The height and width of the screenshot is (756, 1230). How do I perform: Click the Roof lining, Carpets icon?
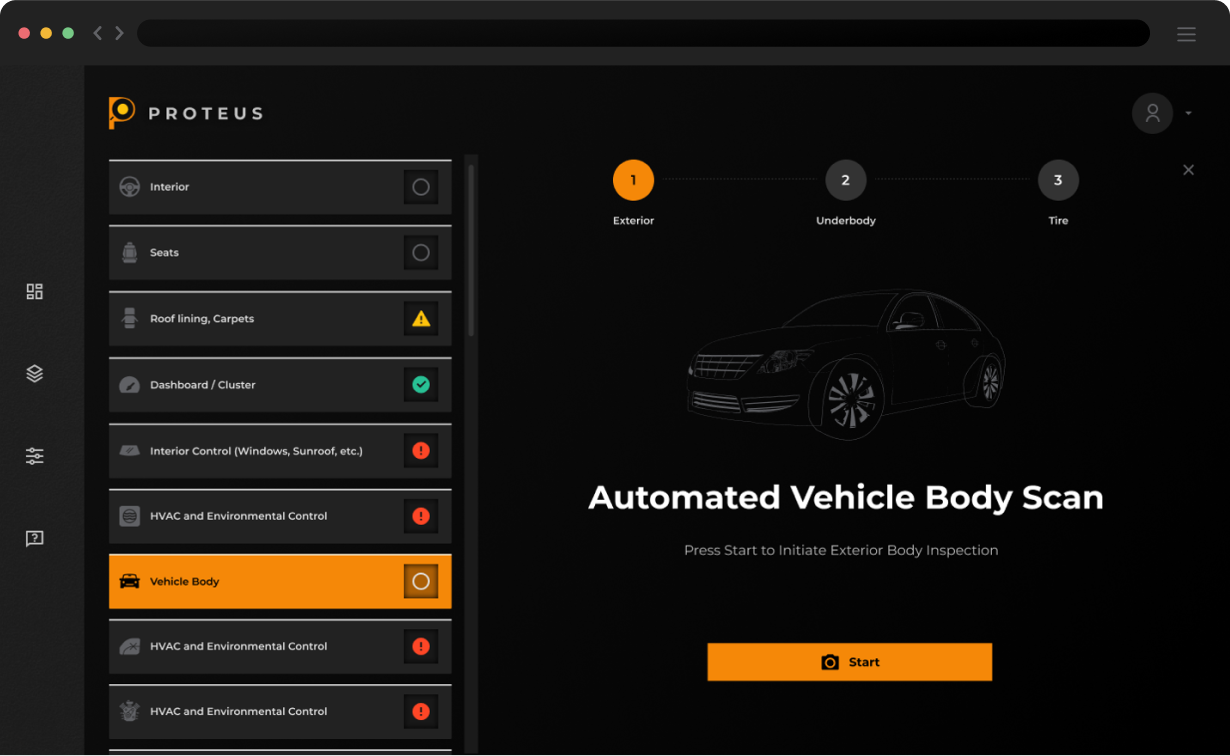tap(129, 319)
